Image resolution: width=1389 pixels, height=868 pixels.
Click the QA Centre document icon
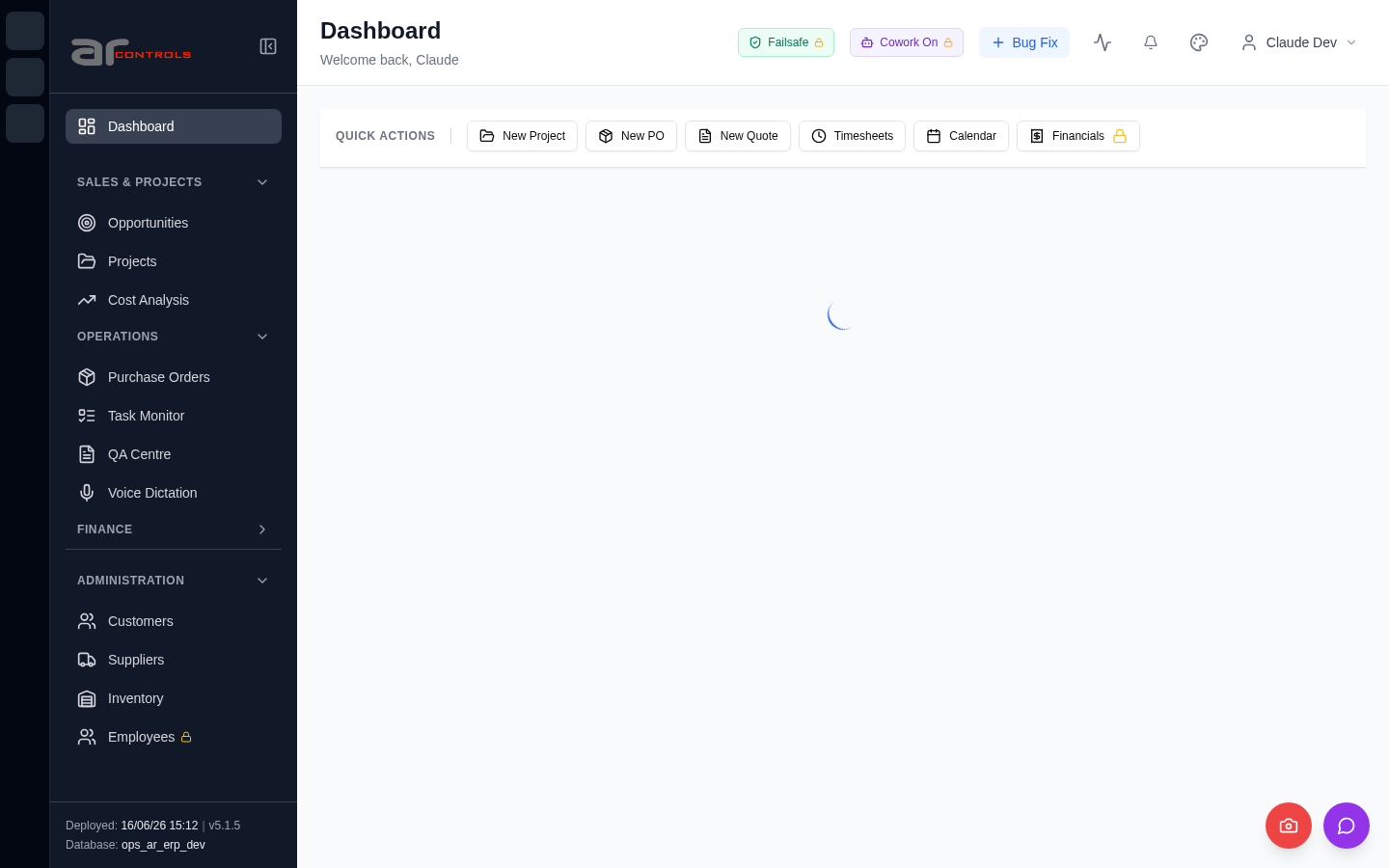point(87,454)
